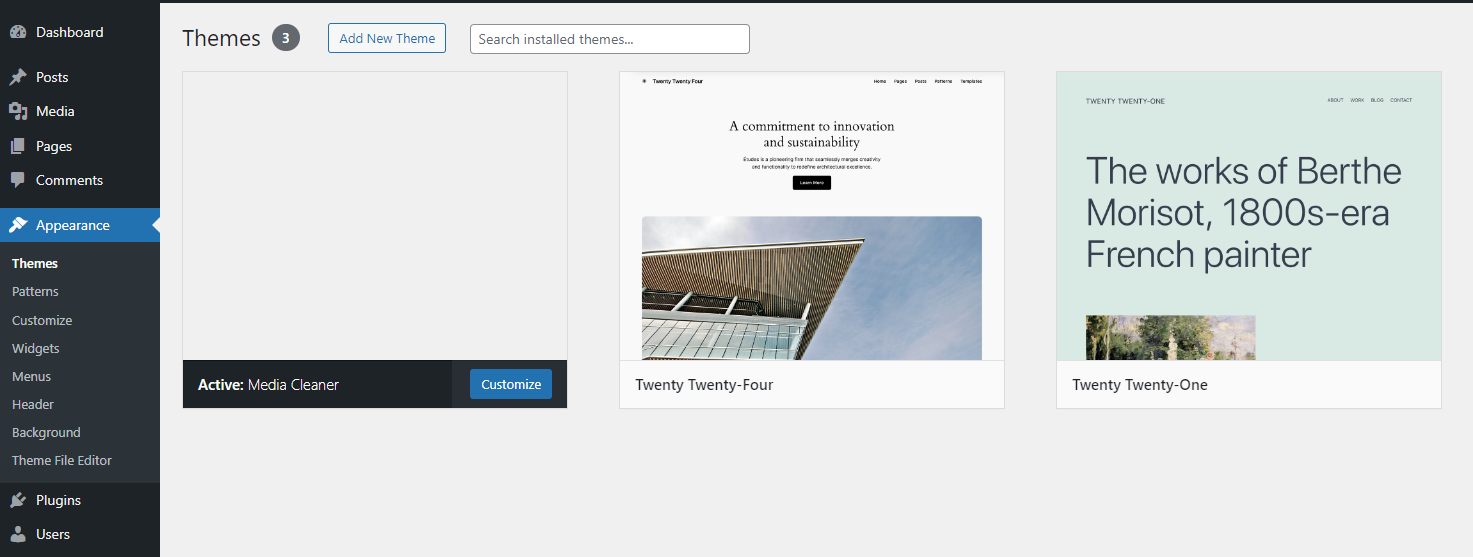Open the Background submenu link
Image resolution: width=1473 pixels, height=557 pixels.
pyautogui.click(x=46, y=432)
